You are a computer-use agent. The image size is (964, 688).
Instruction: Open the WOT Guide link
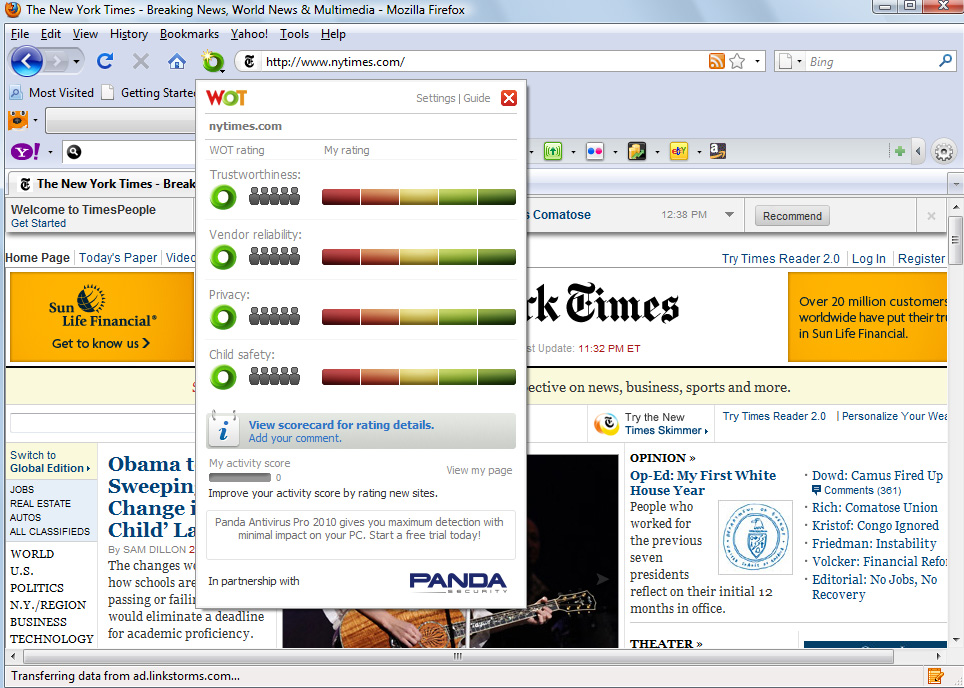476,98
